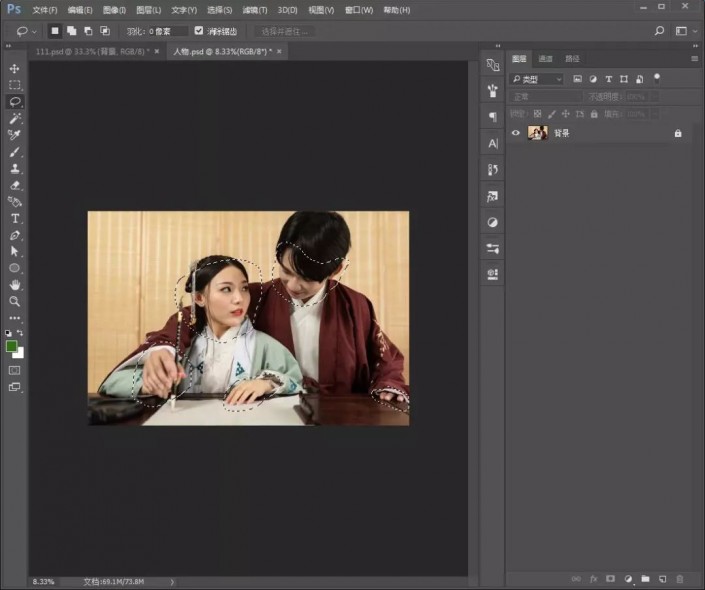Click the Background layer thumbnail
The height and width of the screenshot is (590, 705).
pyautogui.click(x=537, y=133)
